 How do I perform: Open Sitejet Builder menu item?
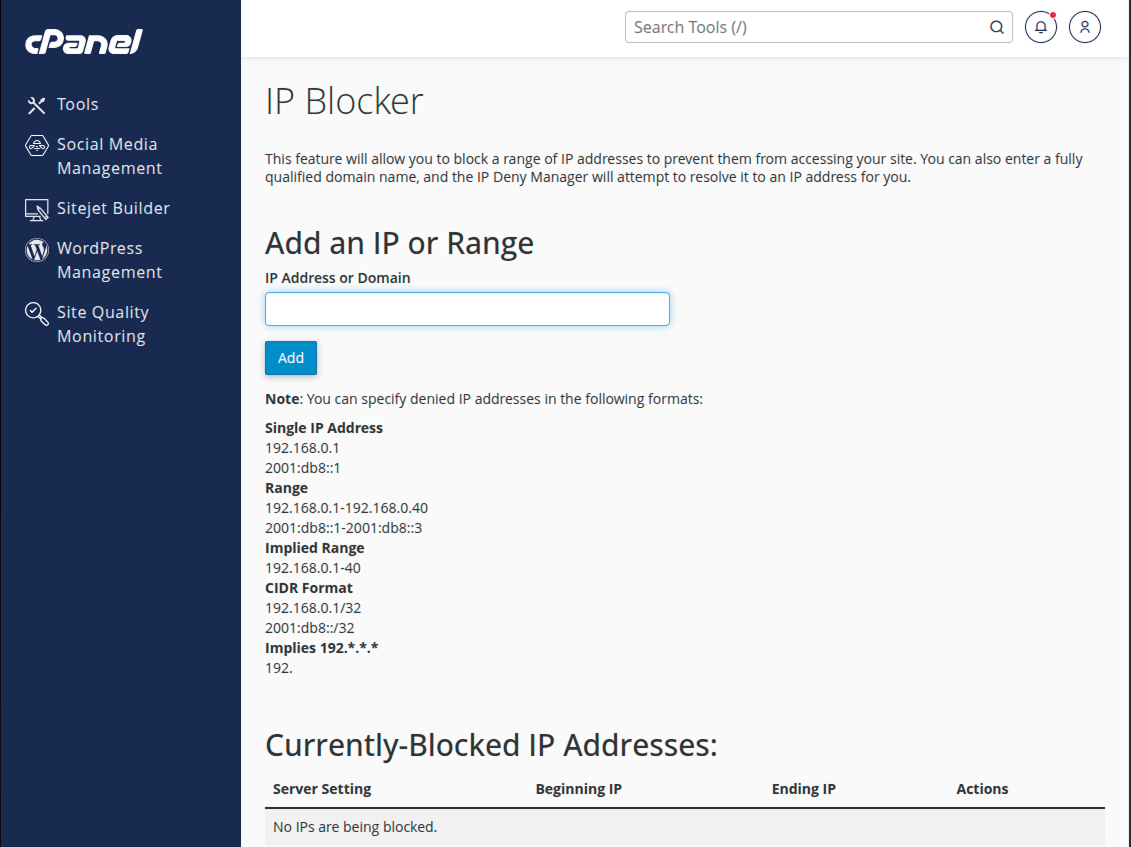113,209
